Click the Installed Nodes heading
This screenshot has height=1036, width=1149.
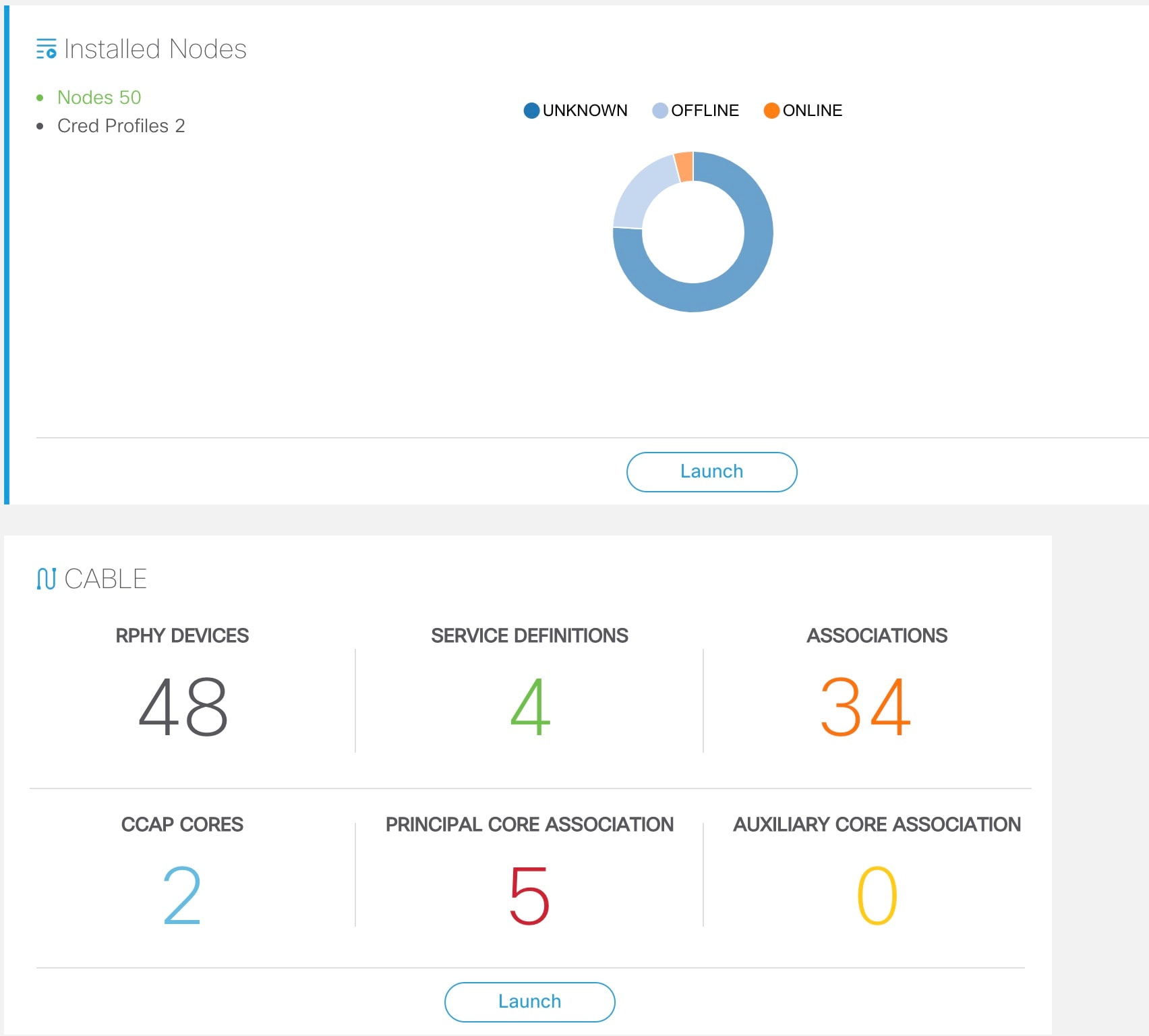pyautogui.click(x=155, y=49)
